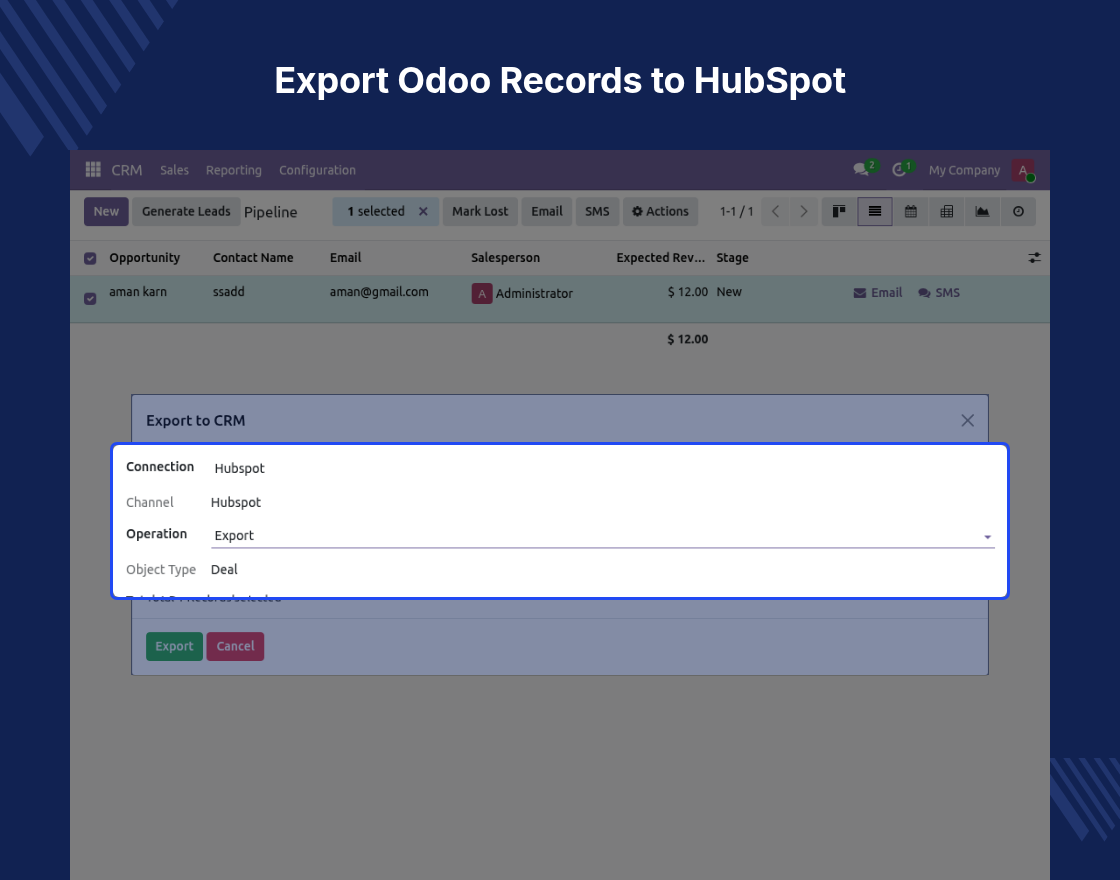This screenshot has width=1120, height=880.
Task: Click the New button
Action: pyautogui.click(x=106, y=211)
